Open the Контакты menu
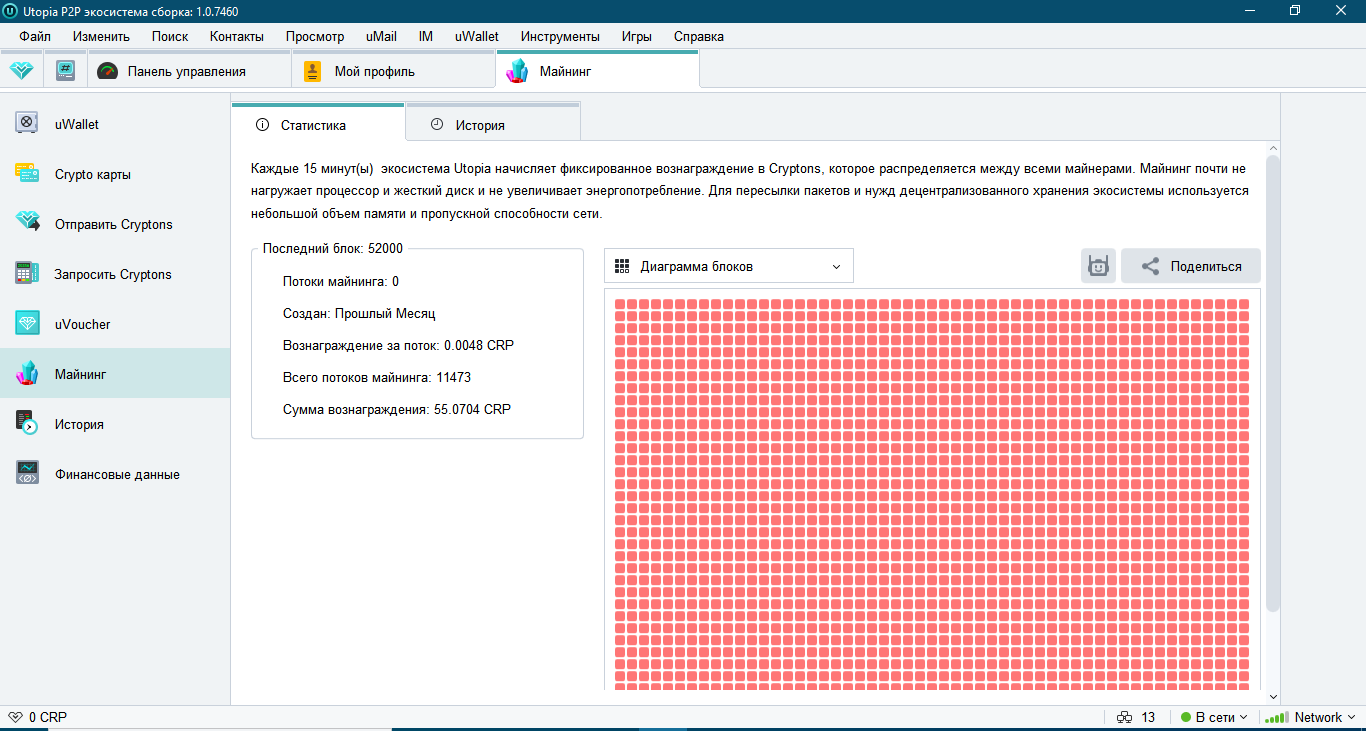Viewport: 1366px width, 731px height. pyautogui.click(x=237, y=36)
